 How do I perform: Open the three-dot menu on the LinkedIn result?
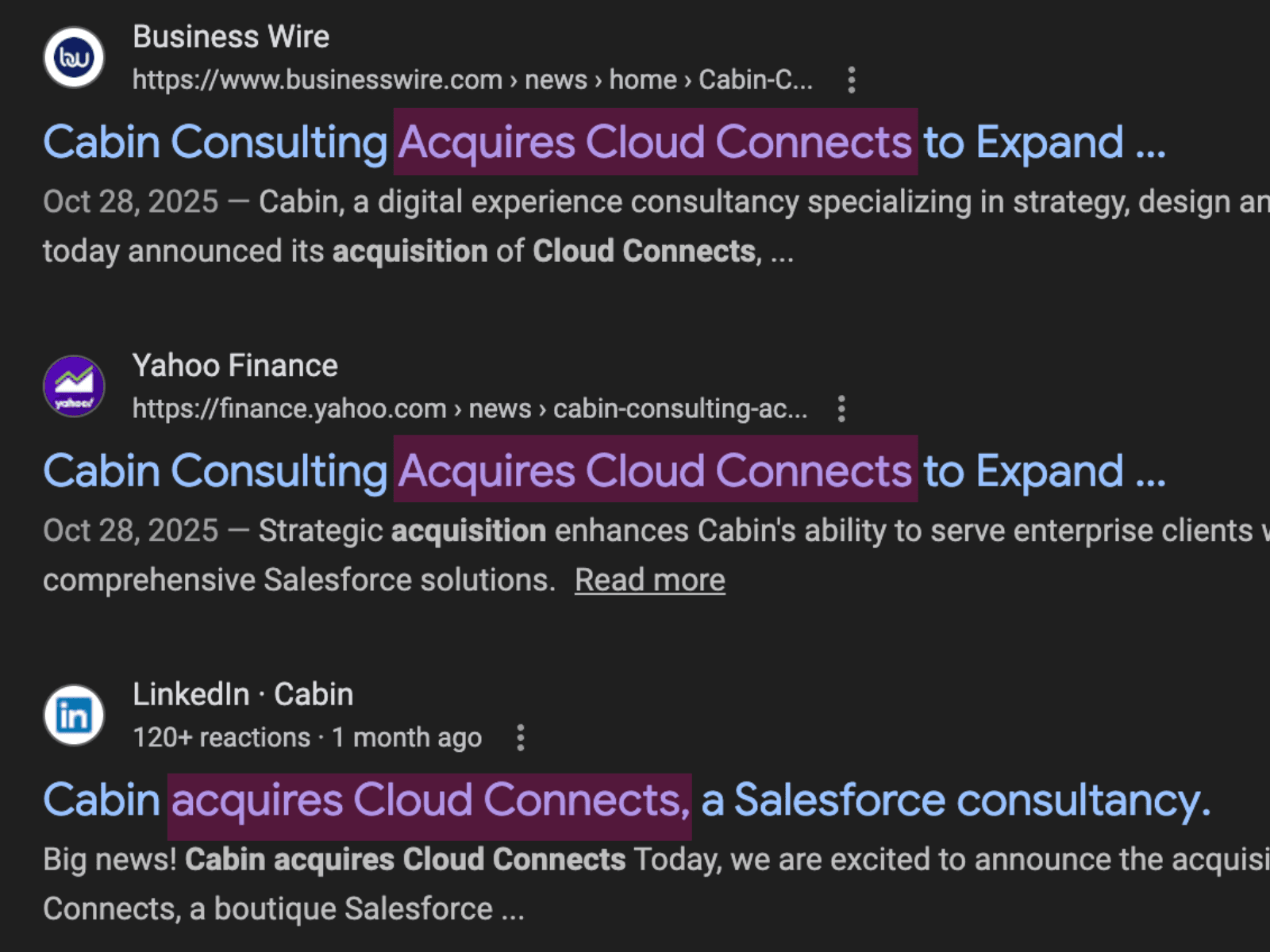pos(520,737)
